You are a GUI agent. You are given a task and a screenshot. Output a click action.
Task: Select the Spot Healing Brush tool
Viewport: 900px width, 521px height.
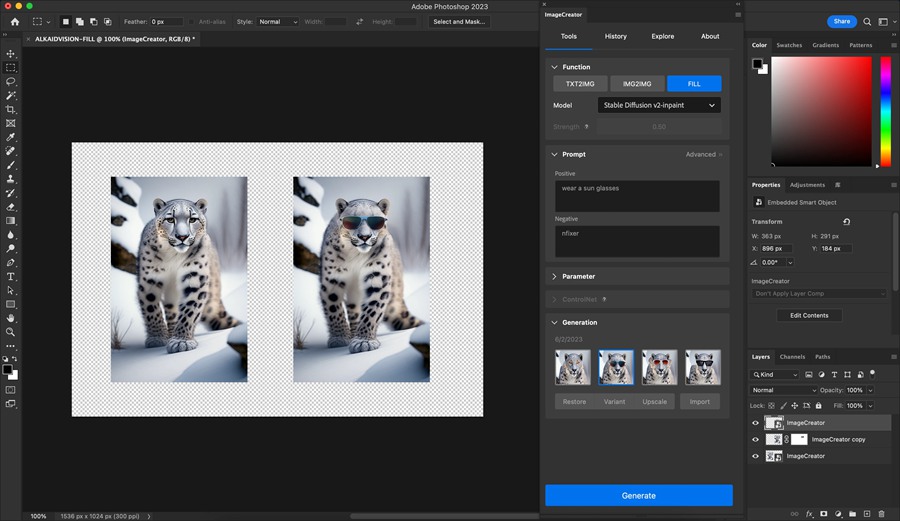10,151
